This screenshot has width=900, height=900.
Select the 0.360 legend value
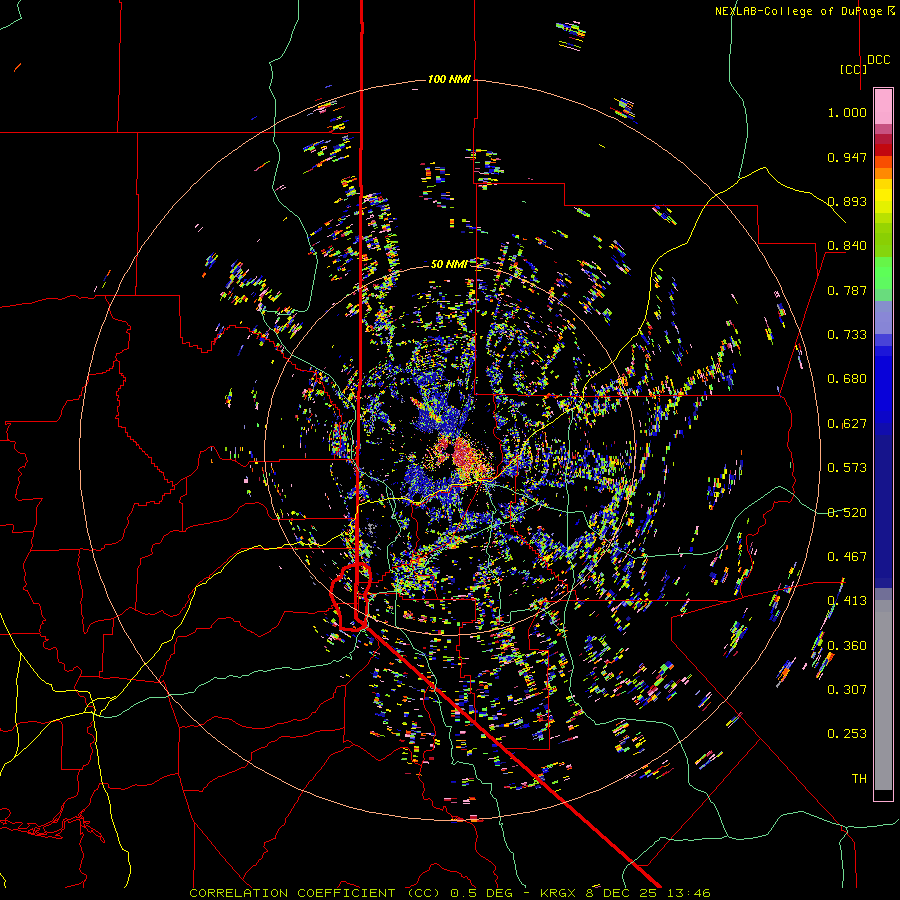(x=847, y=646)
